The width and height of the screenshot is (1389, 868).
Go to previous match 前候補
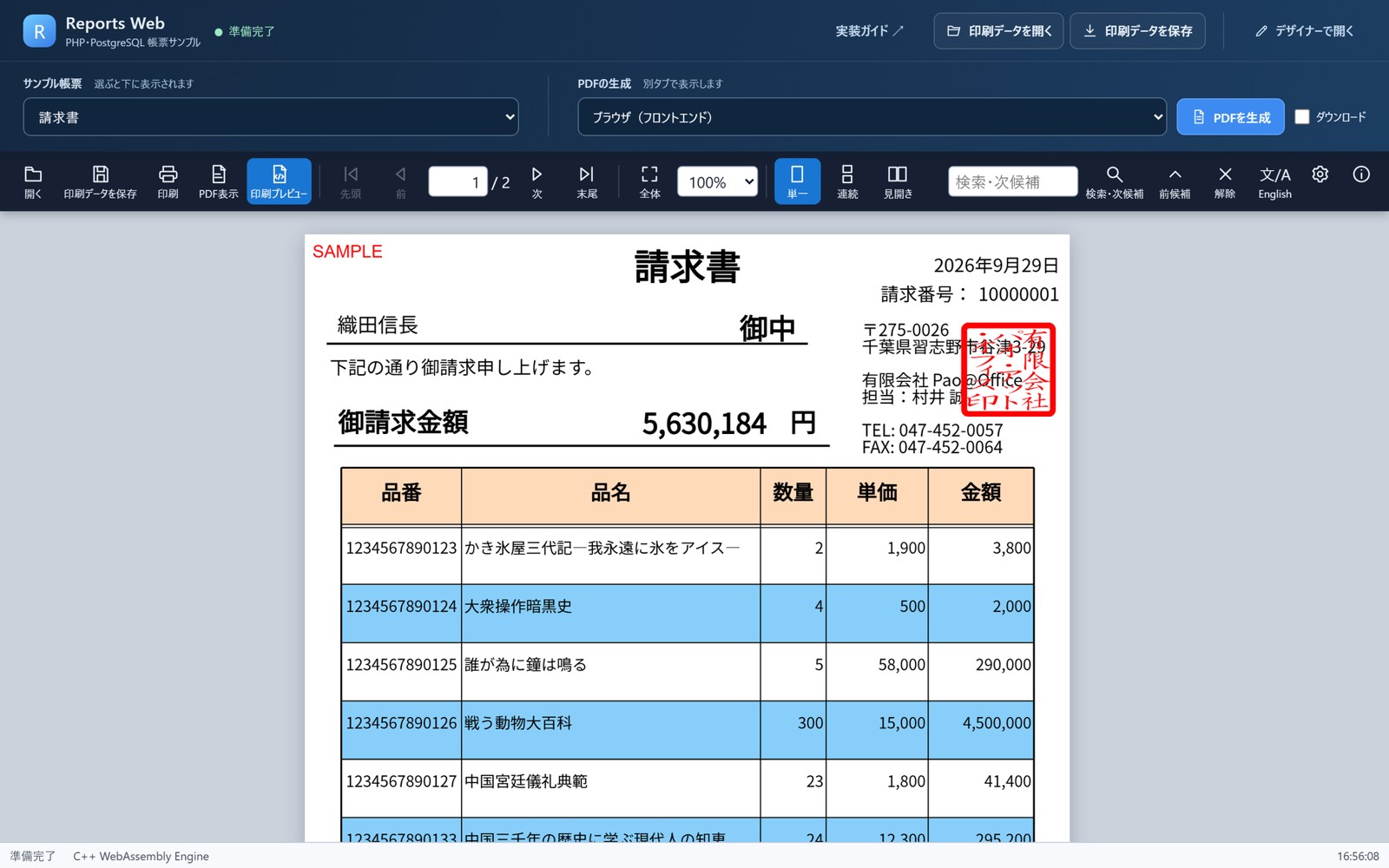(x=1175, y=181)
